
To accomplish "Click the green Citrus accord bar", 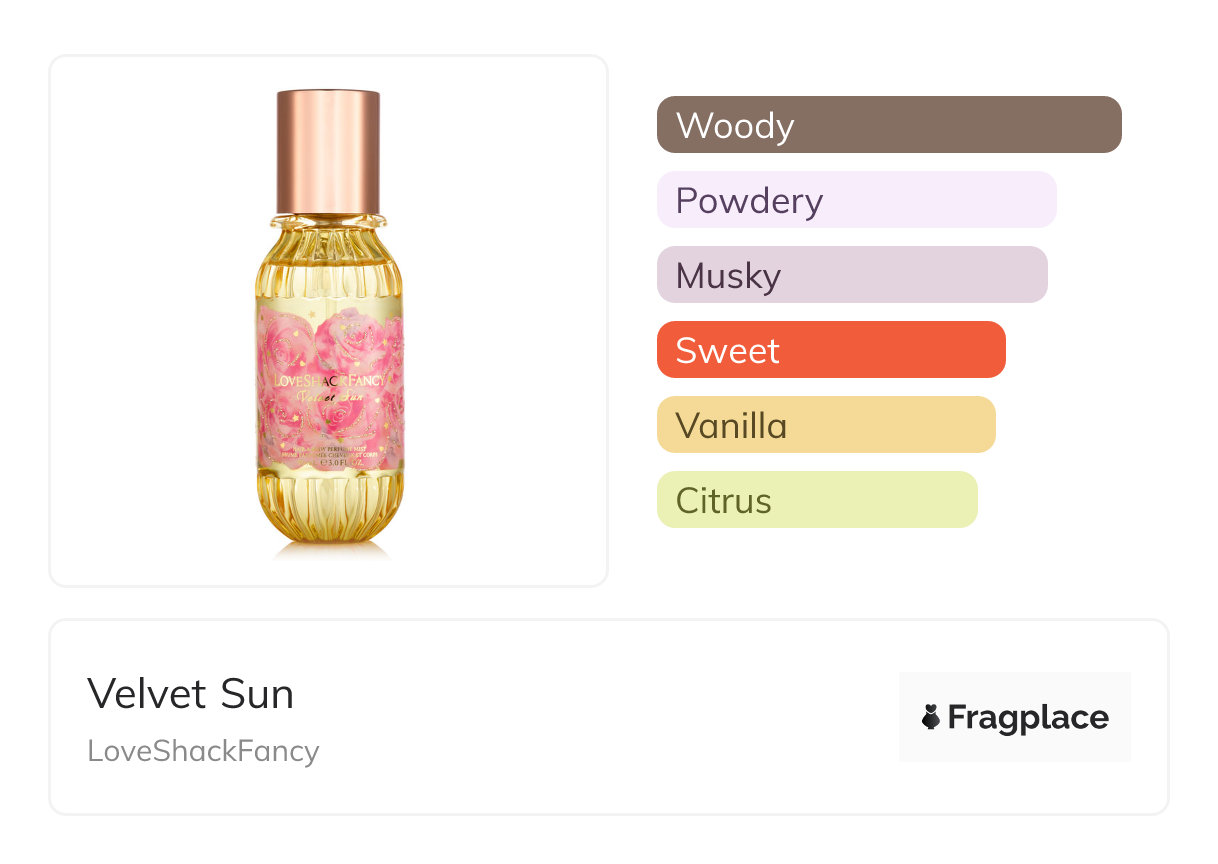I will pyautogui.click(x=816, y=500).
